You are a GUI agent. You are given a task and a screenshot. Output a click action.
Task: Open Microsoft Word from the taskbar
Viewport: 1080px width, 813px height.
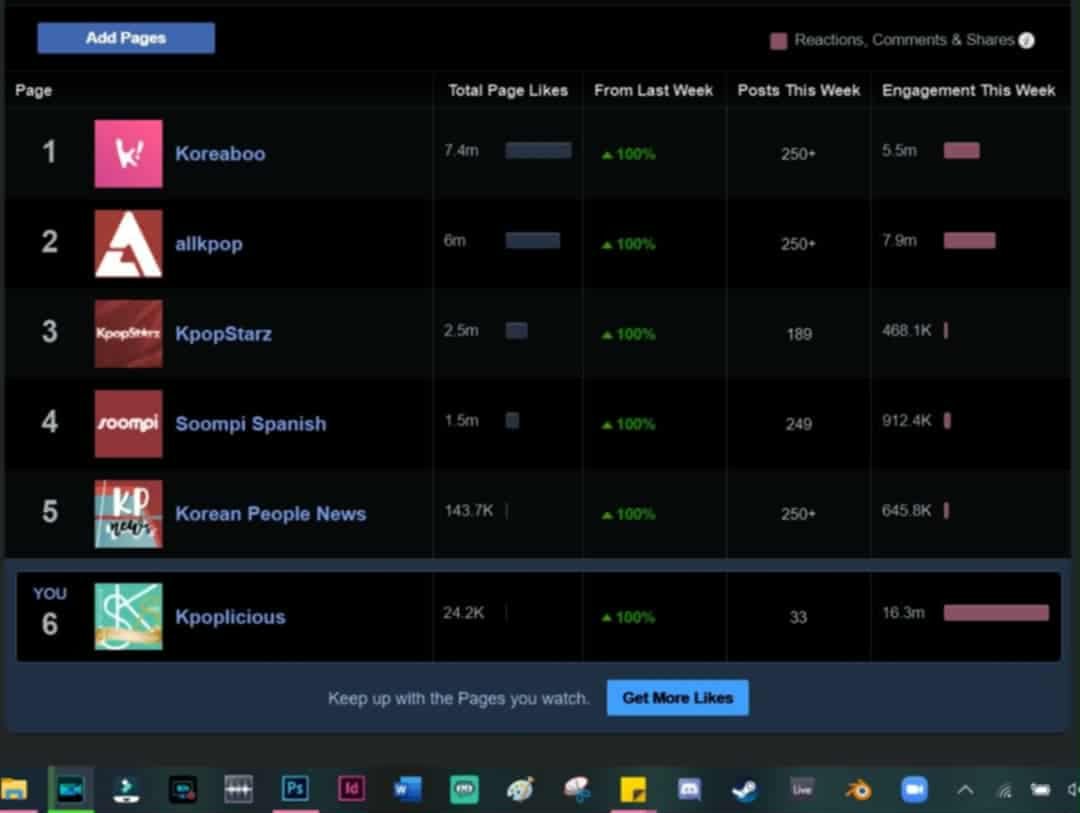407,789
